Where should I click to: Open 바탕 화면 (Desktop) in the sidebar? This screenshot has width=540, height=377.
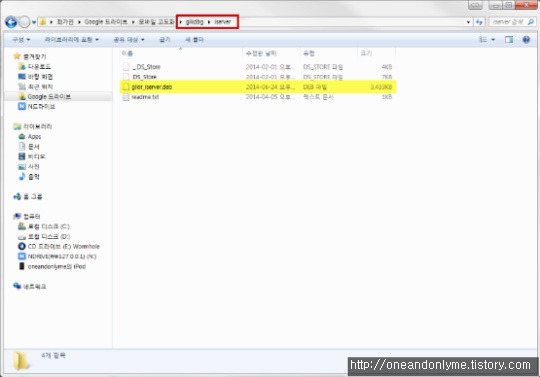click(35, 76)
